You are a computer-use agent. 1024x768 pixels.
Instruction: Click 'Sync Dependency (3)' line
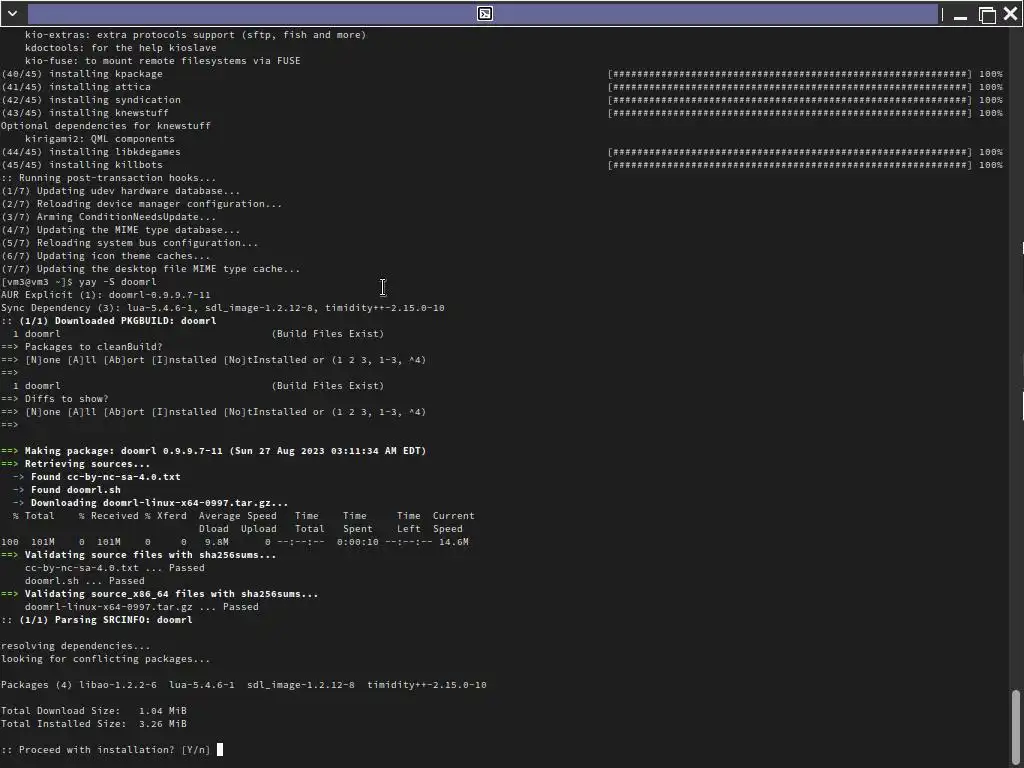(223, 308)
